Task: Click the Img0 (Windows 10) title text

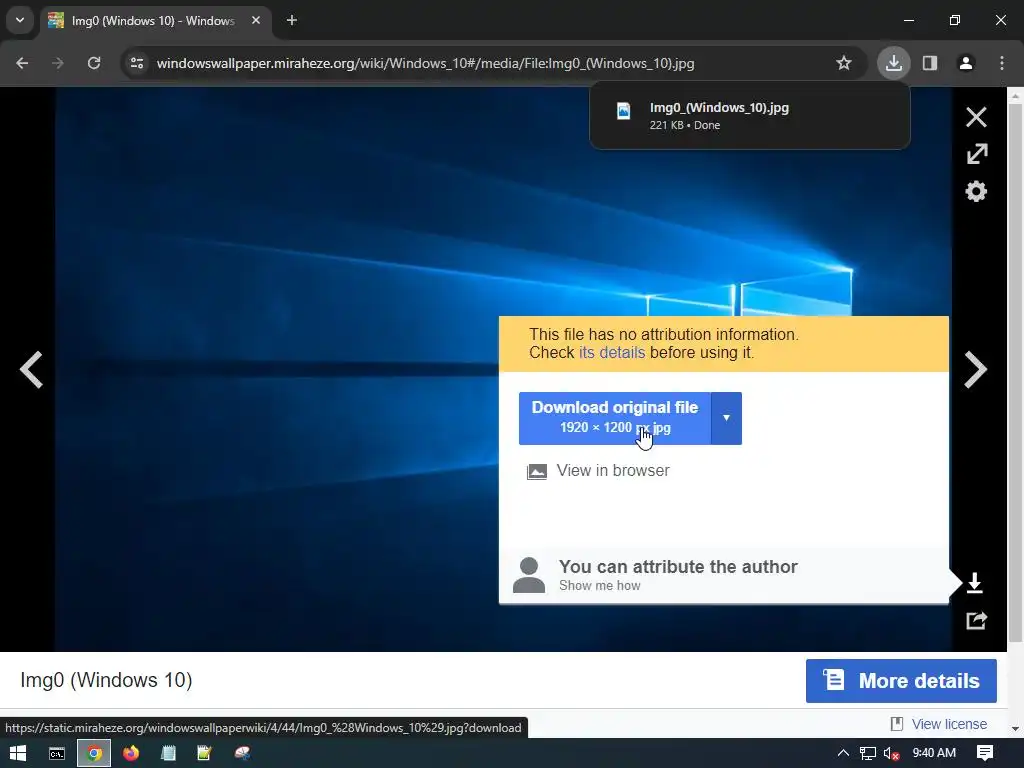Action: pos(106,680)
